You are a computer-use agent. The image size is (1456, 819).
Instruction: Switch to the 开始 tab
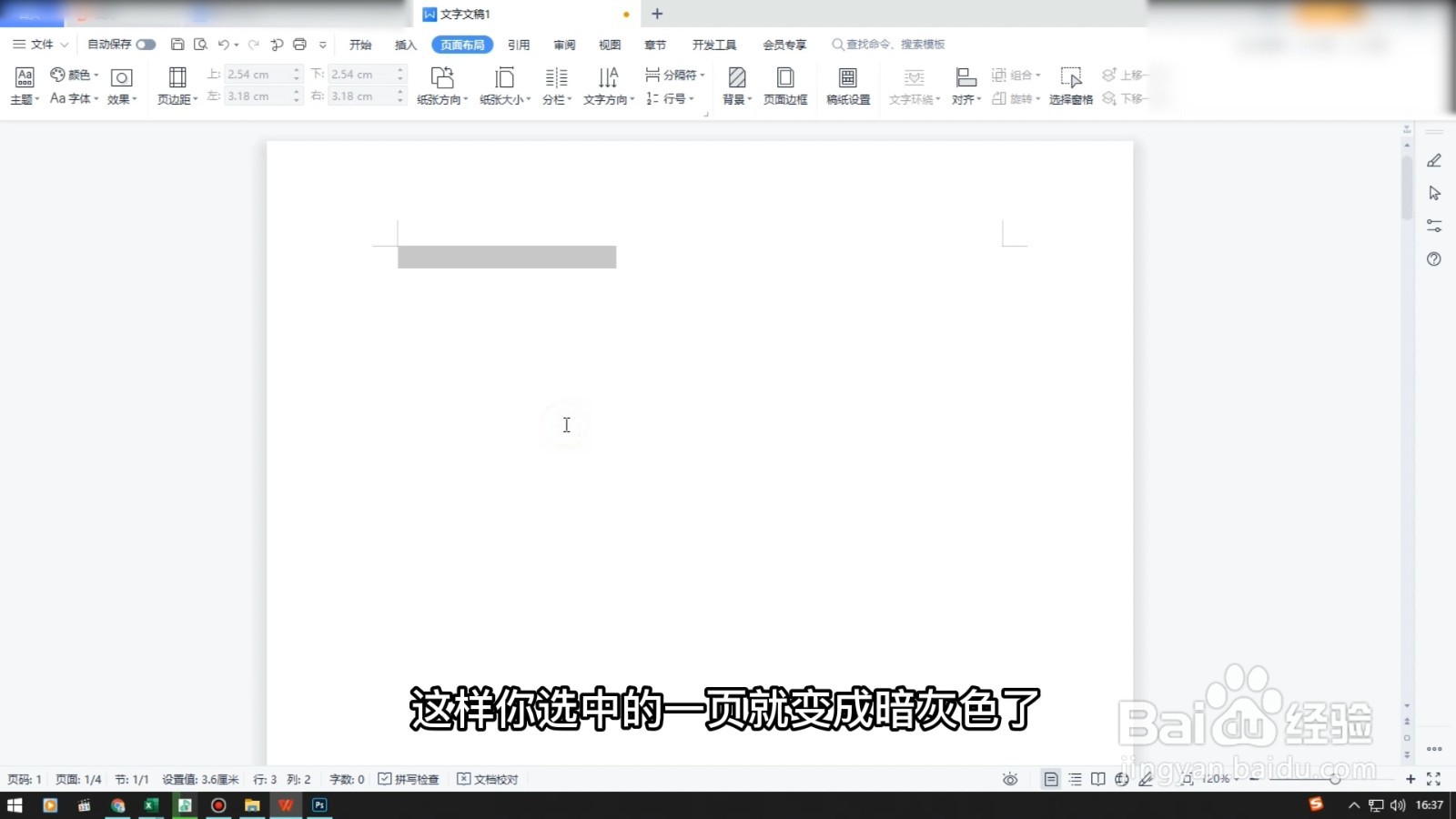[x=360, y=45]
